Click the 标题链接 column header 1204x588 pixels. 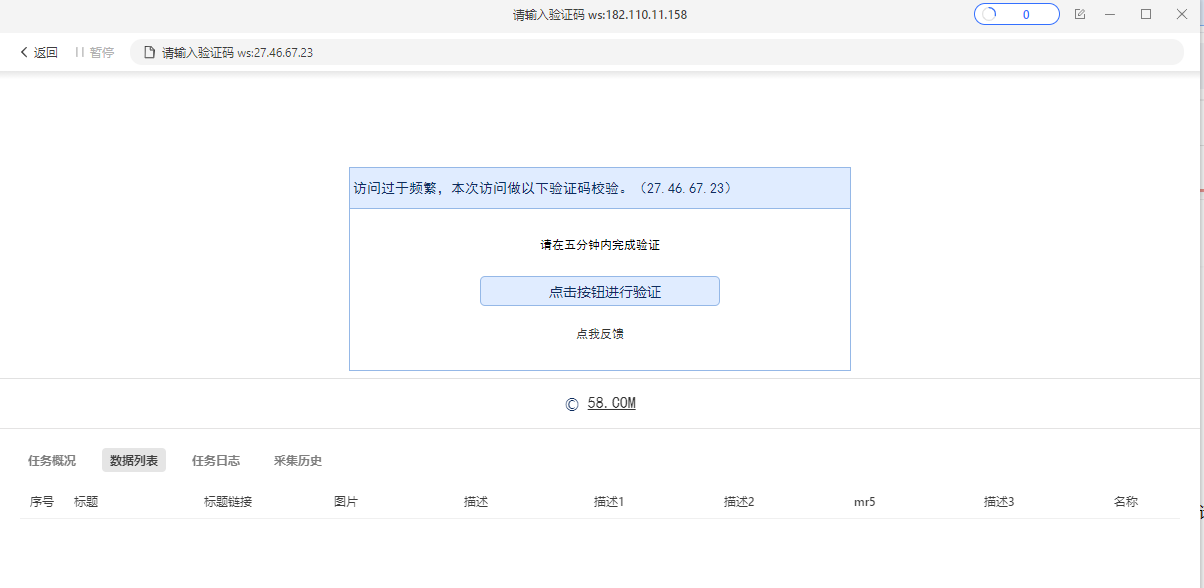point(228,502)
